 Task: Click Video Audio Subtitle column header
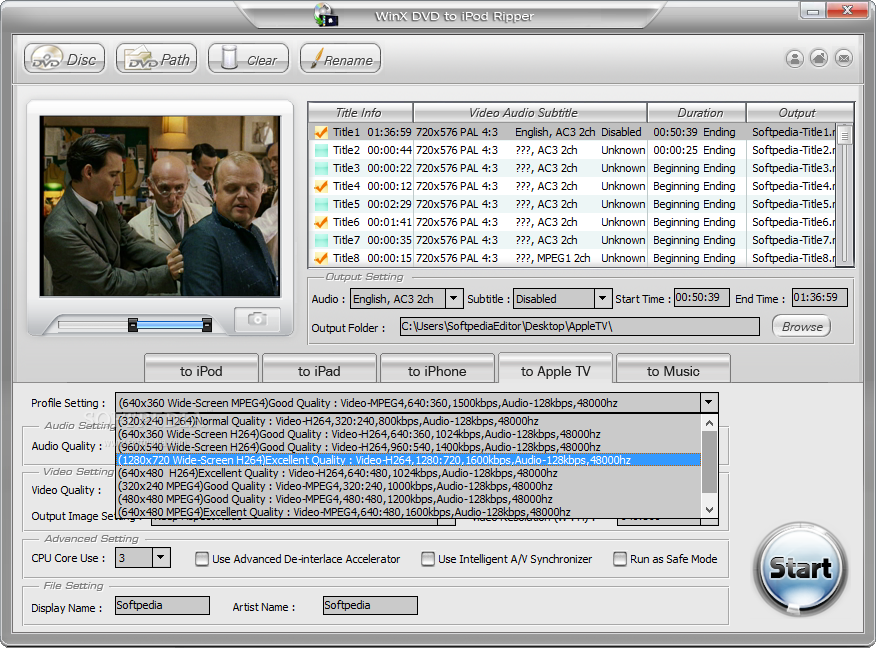[530, 112]
